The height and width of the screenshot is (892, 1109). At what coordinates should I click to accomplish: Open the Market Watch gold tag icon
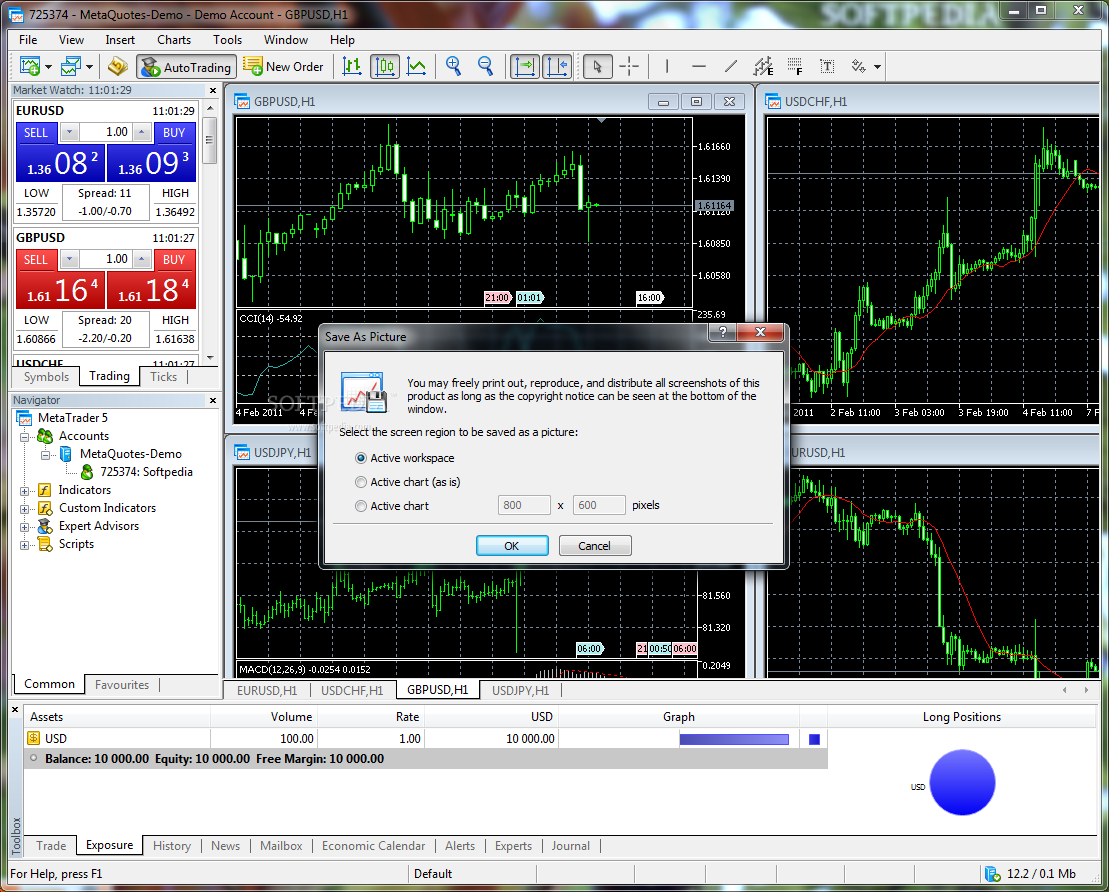[117, 66]
